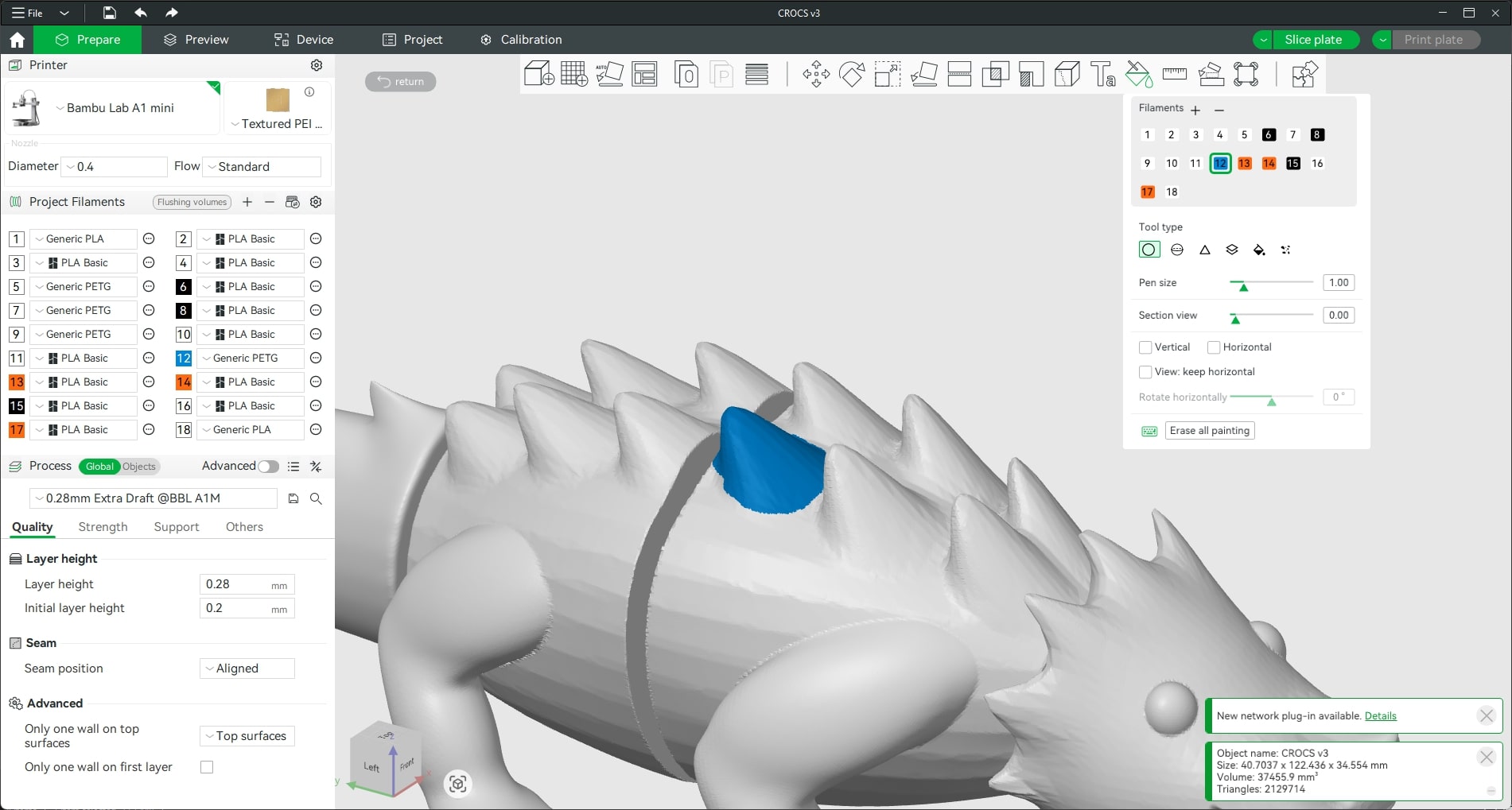1512x810 pixels.
Task: Open filament 1 Generic PLA dropdown
Action: (83, 239)
